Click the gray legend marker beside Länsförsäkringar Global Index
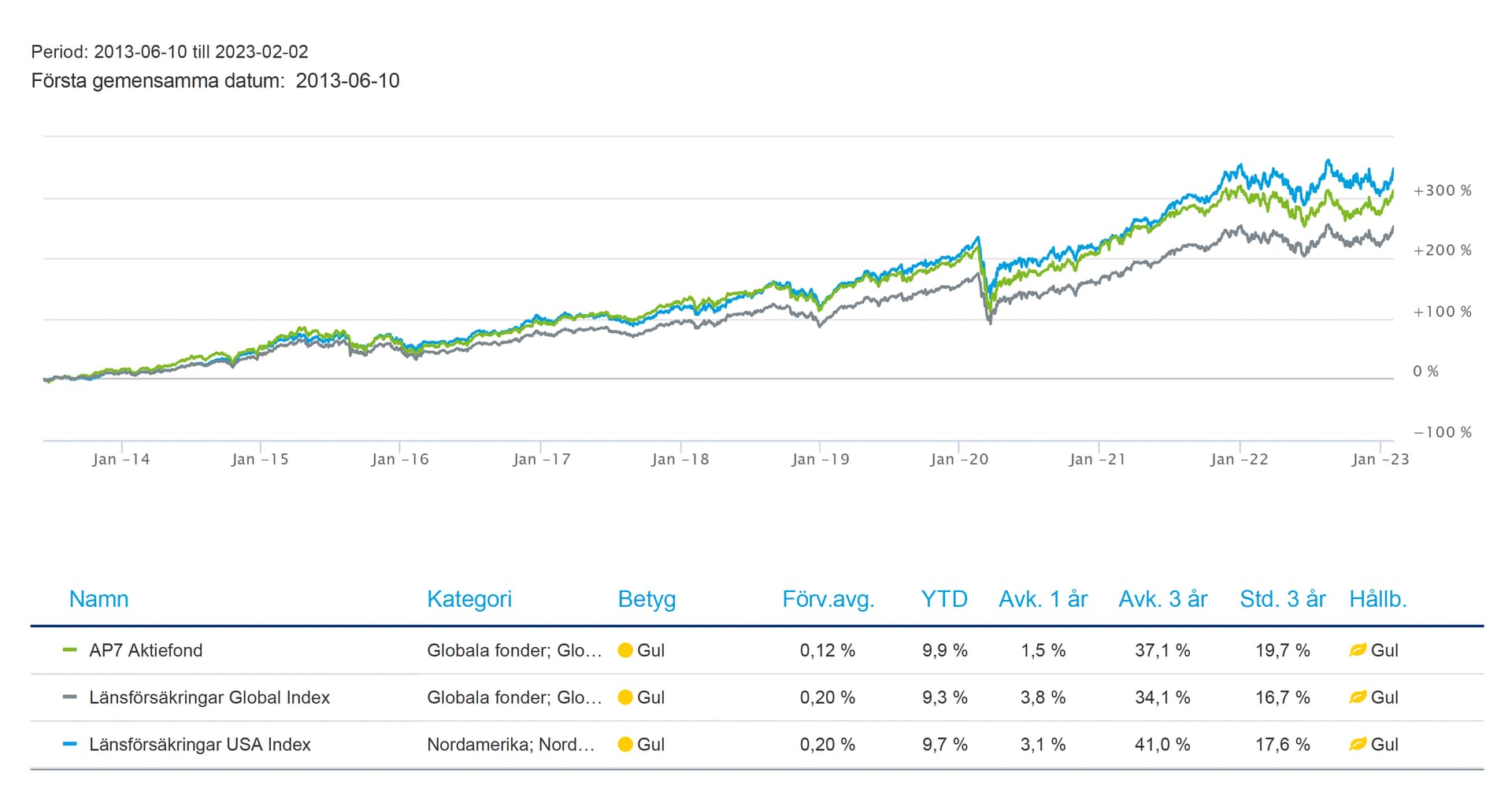Image resolution: width=1512 pixels, height=799 pixels. point(70,697)
